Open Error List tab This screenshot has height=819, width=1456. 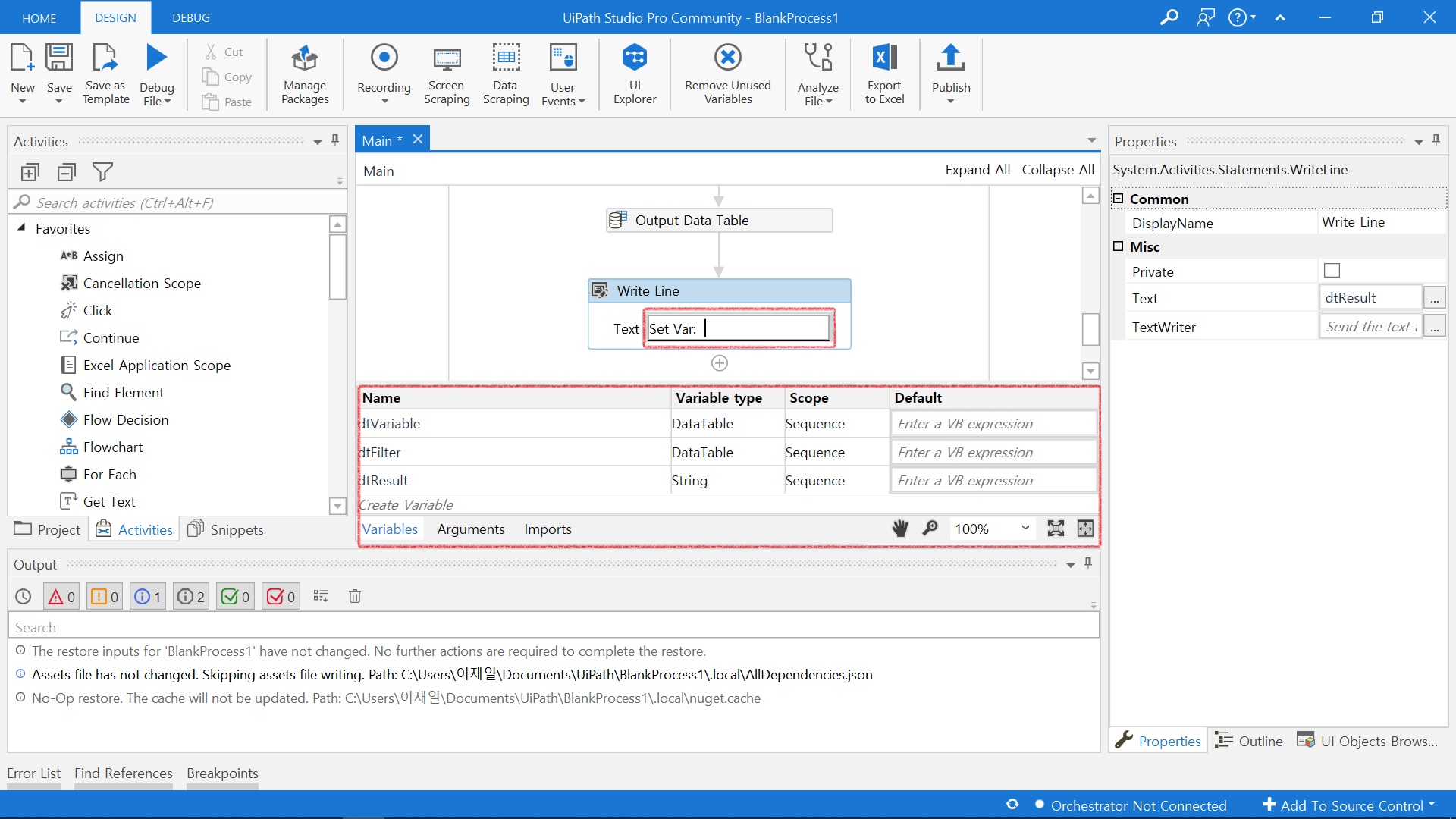pyautogui.click(x=33, y=773)
